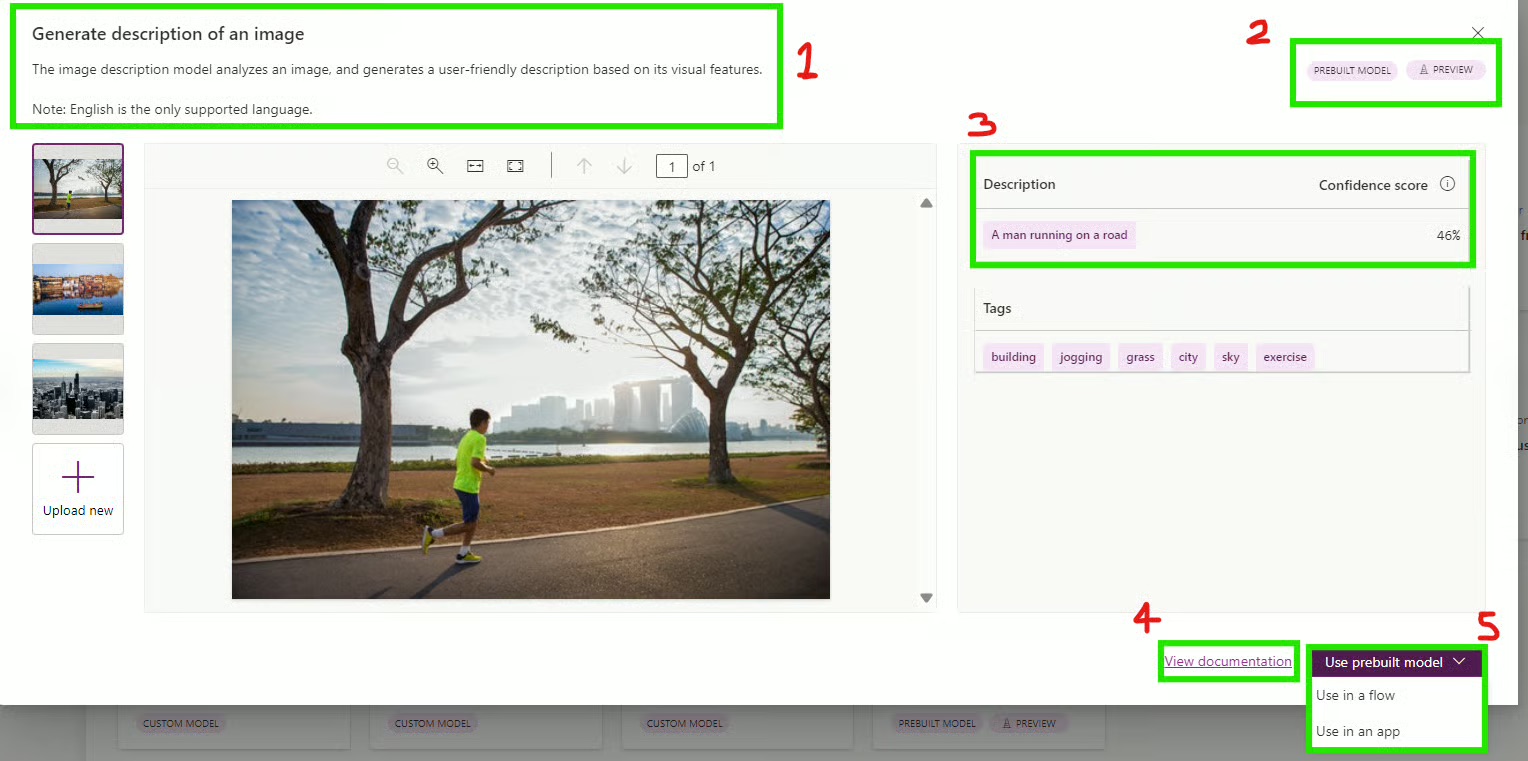Click the "Tags" section header
1528x761 pixels.
[x=997, y=308]
